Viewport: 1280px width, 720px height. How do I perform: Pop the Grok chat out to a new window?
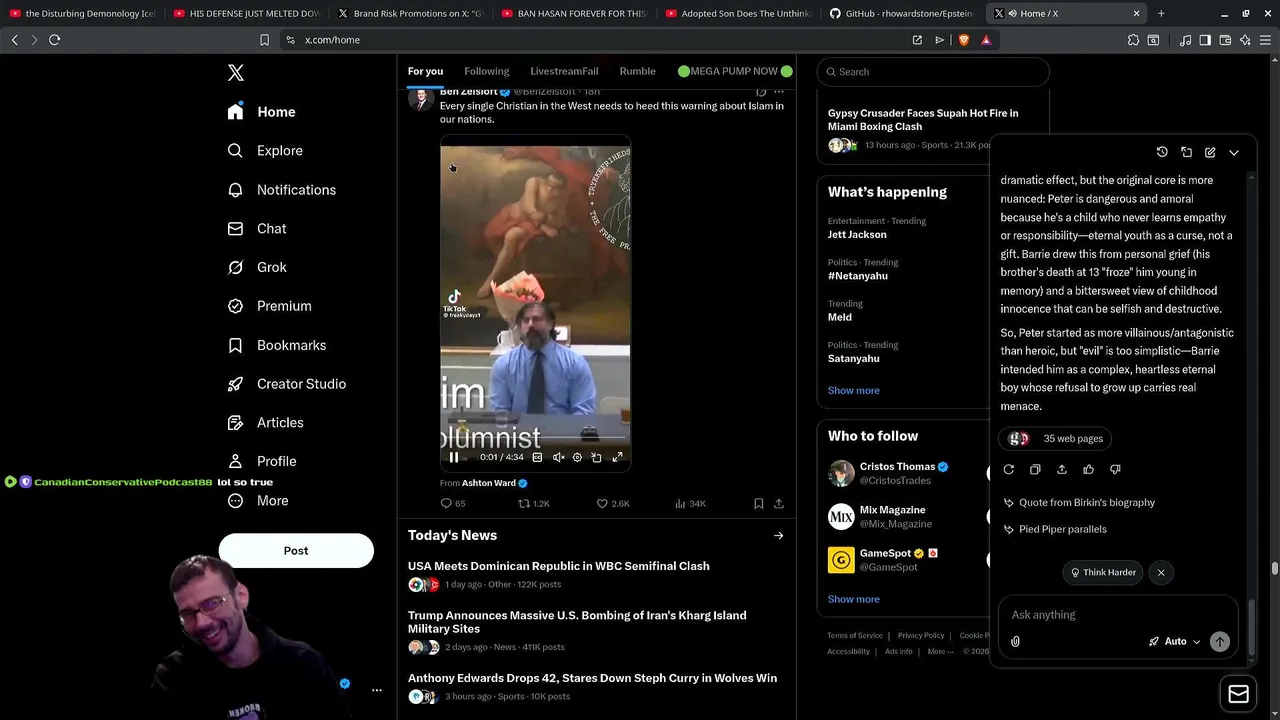1186,152
